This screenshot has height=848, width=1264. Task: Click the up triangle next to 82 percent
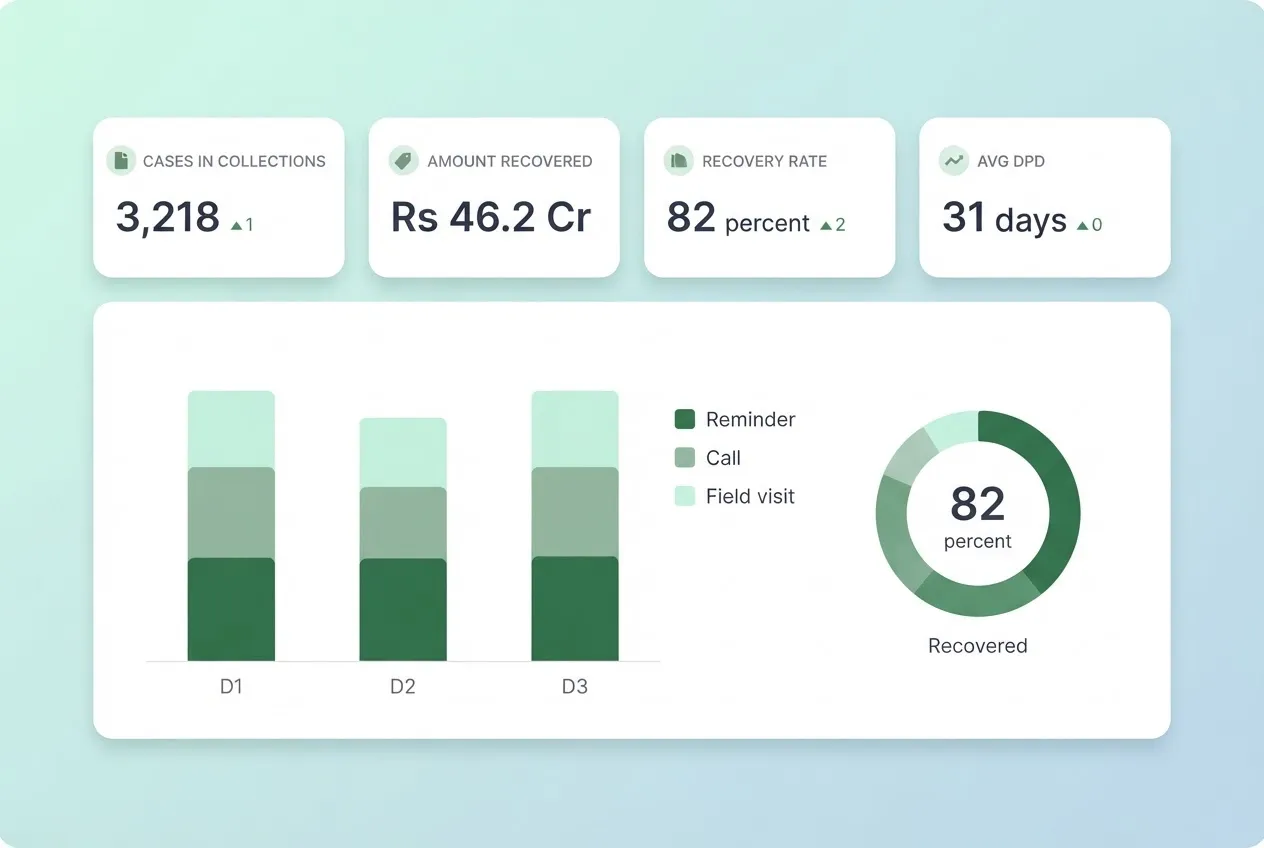[x=826, y=226]
